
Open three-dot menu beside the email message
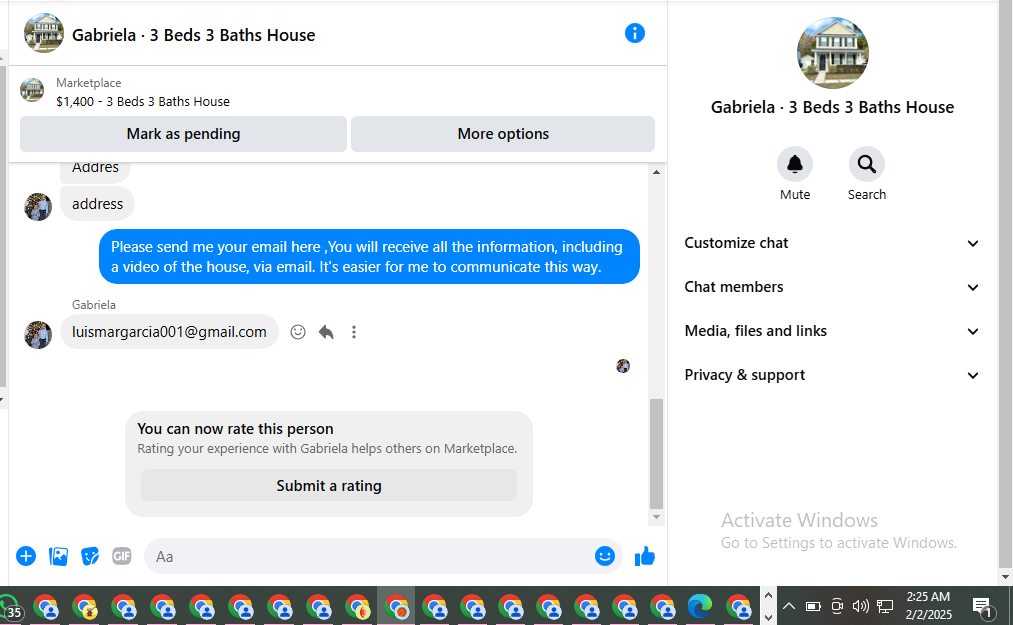pyautogui.click(x=353, y=332)
